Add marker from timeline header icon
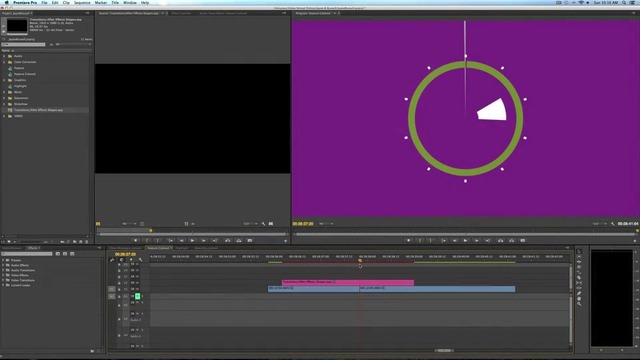640x360 pixels. pyautogui.click(x=131, y=260)
